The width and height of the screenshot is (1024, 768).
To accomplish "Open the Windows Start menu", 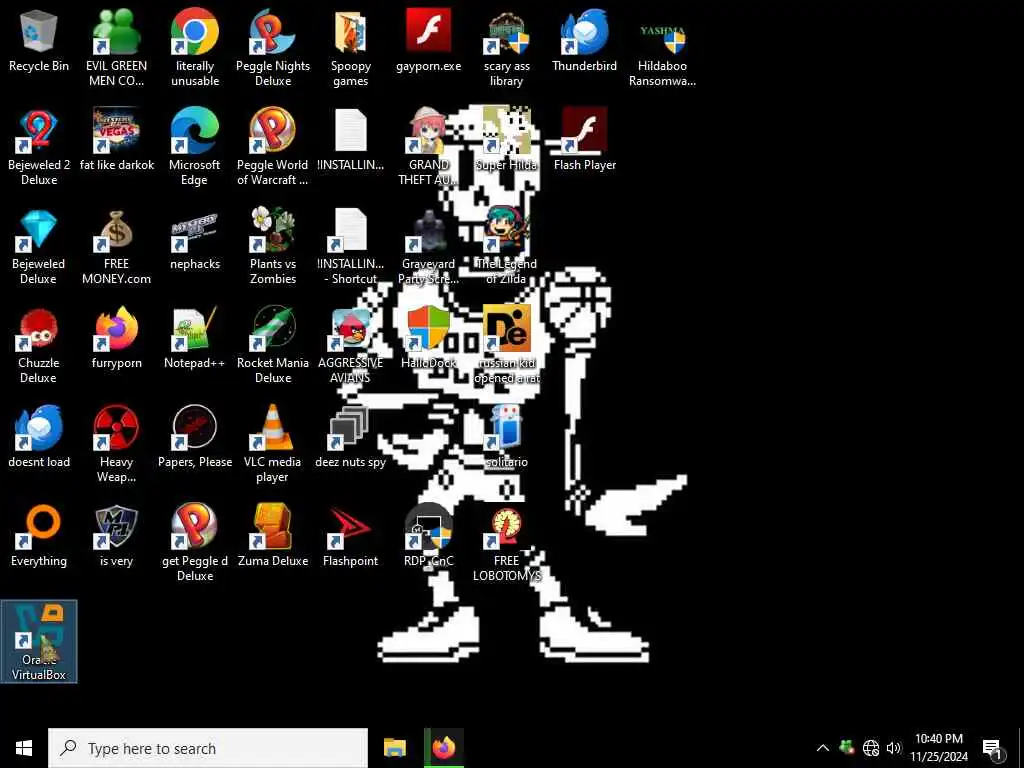I will pos(24,748).
